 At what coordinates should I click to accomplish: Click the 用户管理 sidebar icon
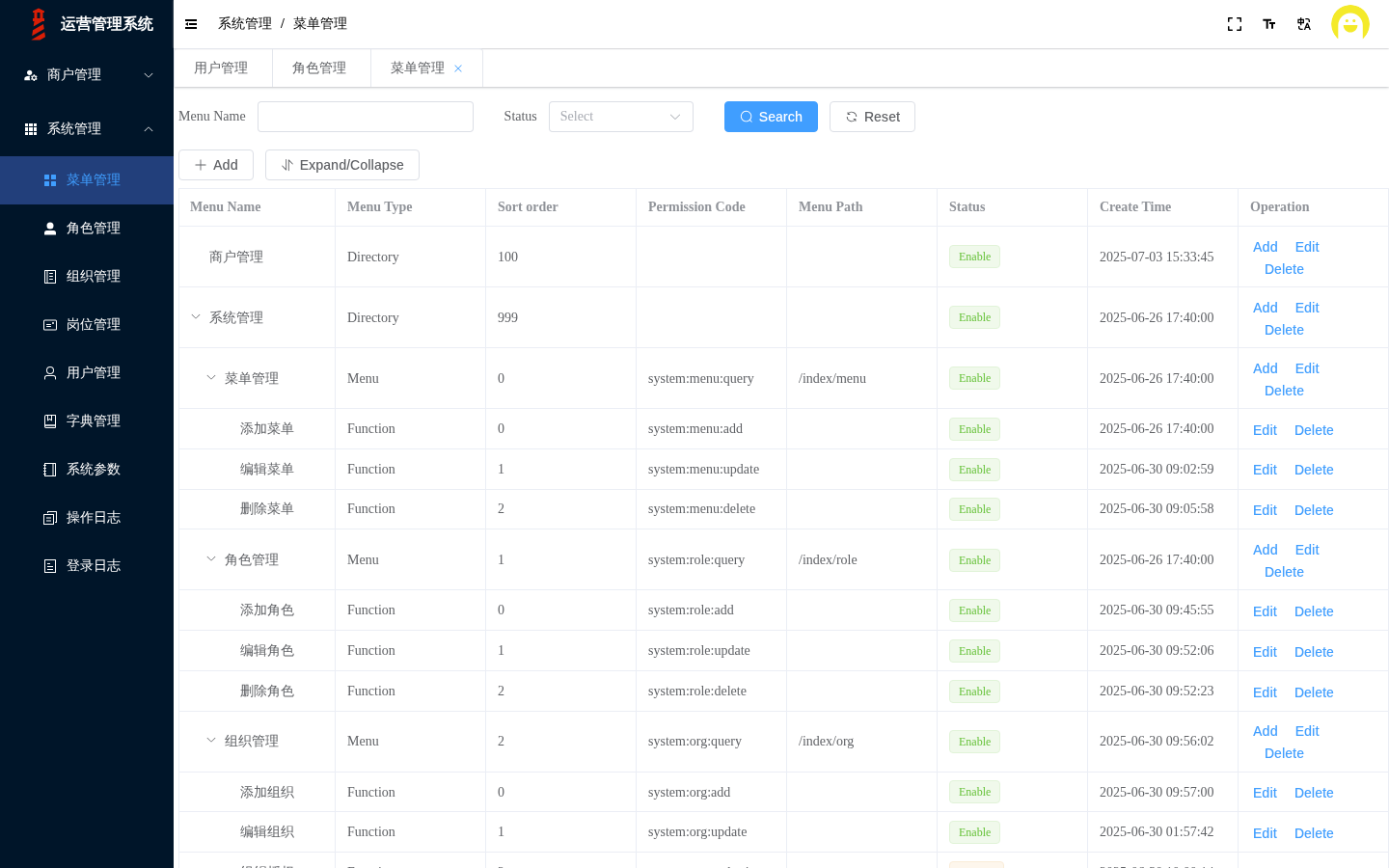click(x=50, y=373)
